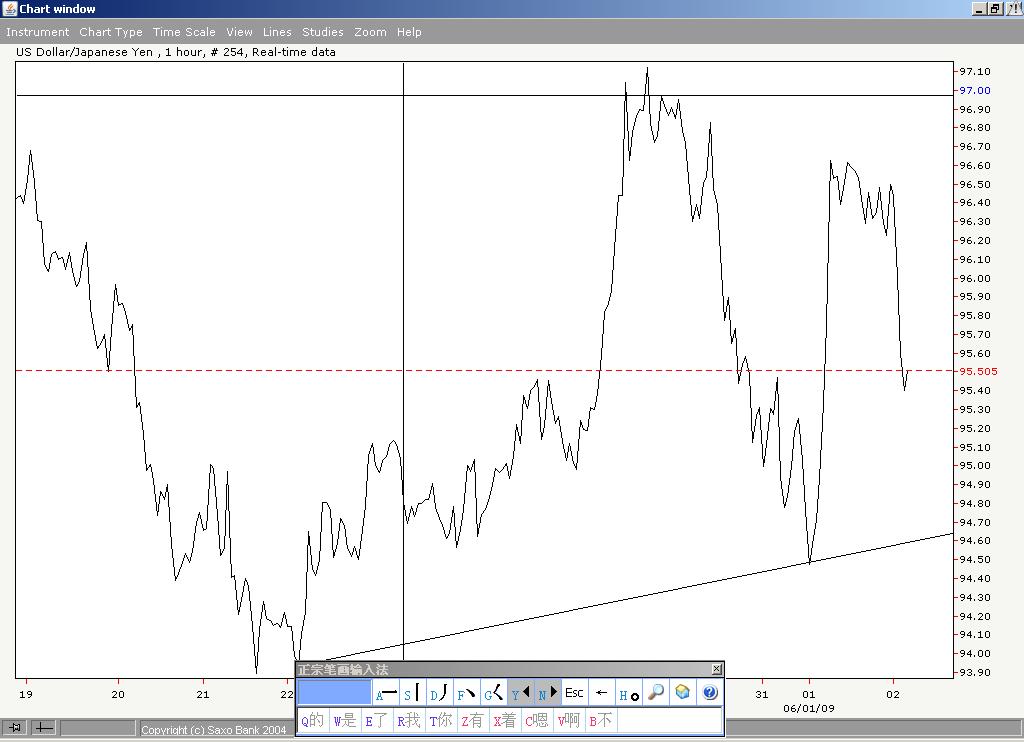
Task: Select candidate Q 的
Action: coord(312,720)
